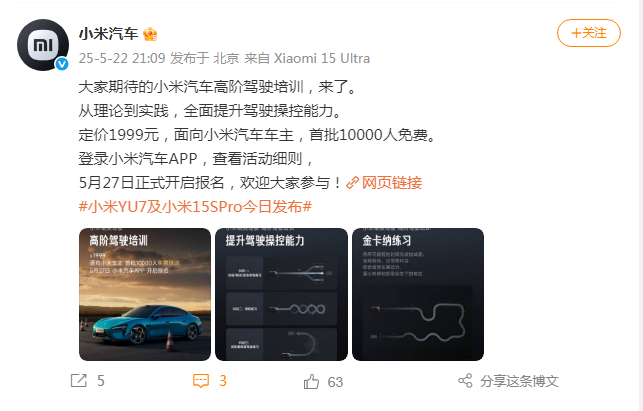Click 分享这条博文 share text
Viewport: 643px width, 411px height.
point(519,381)
